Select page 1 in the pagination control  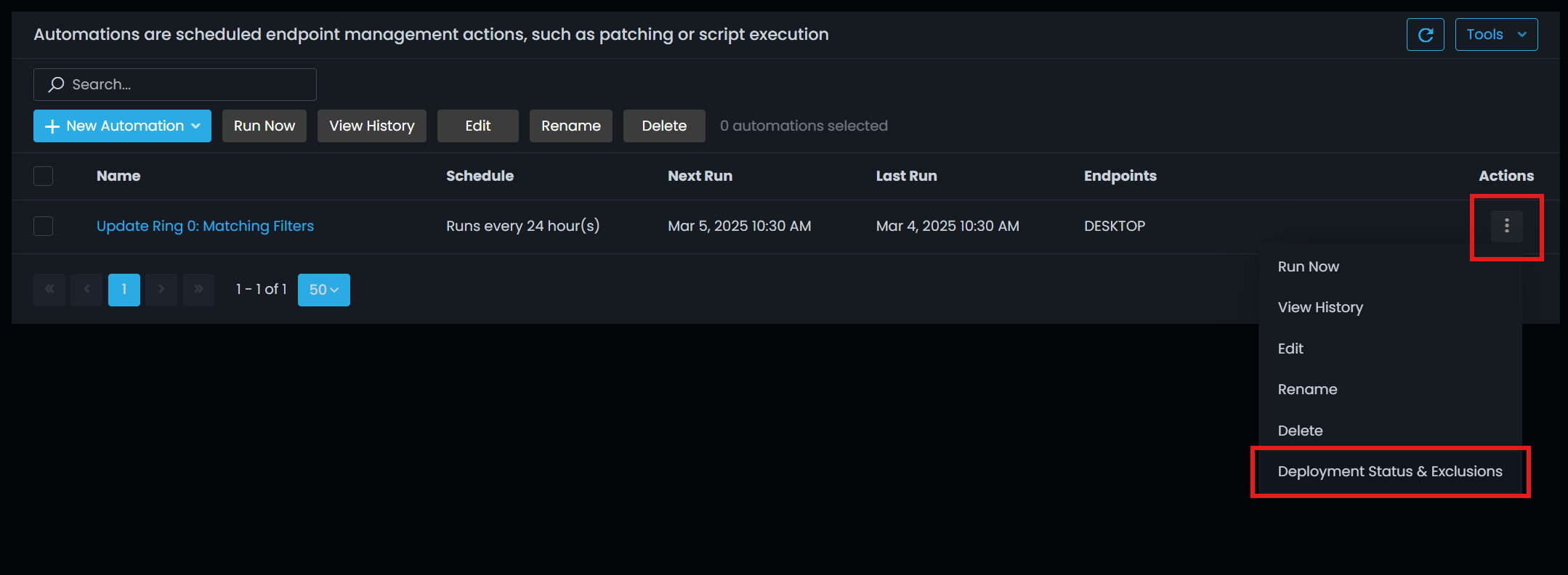tap(124, 290)
